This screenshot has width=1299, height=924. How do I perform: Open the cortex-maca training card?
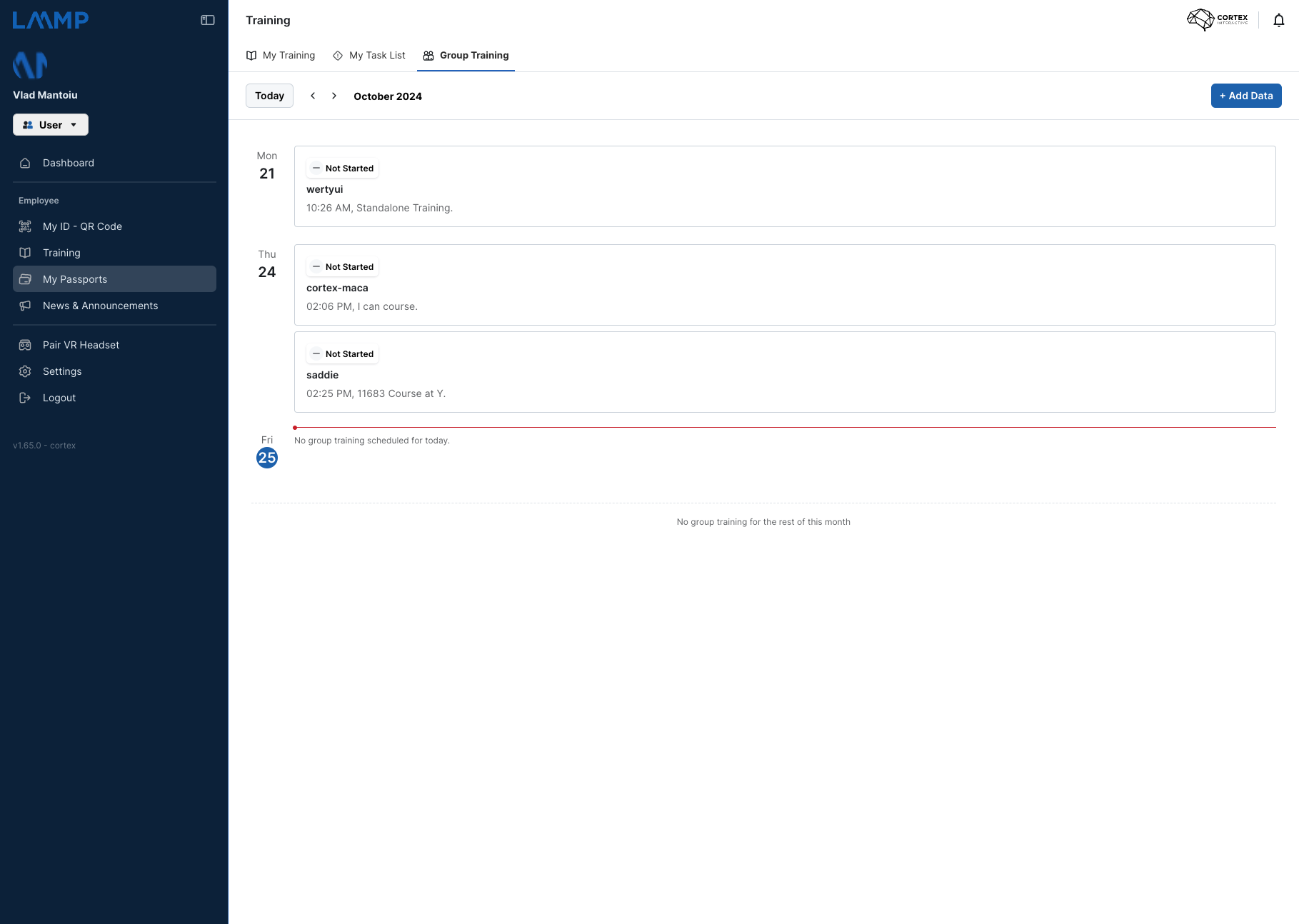pyautogui.click(x=785, y=285)
